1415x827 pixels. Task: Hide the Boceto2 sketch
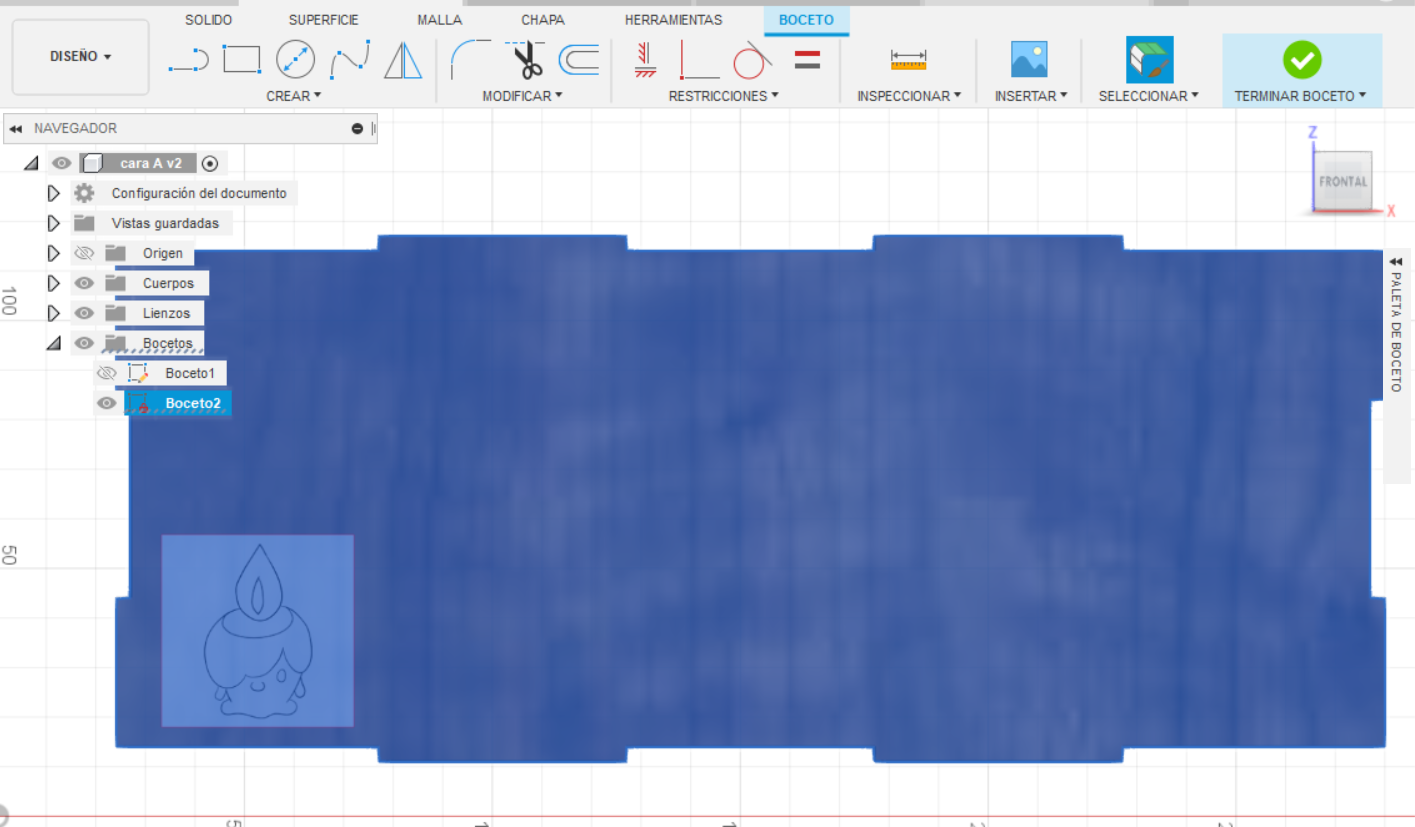pyautogui.click(x=106, y=403)
